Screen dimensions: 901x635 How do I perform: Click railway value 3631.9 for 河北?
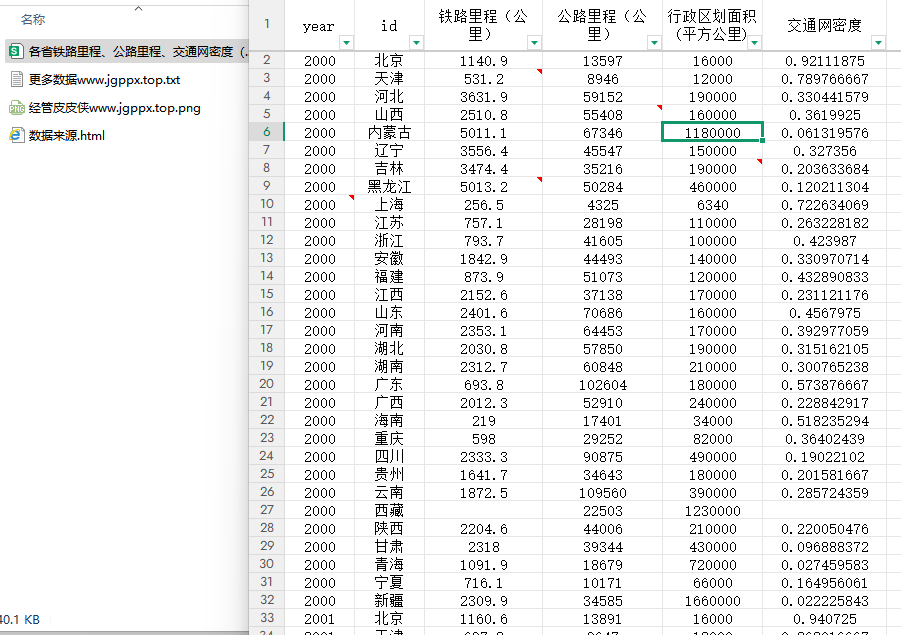(x=483, y=97)
